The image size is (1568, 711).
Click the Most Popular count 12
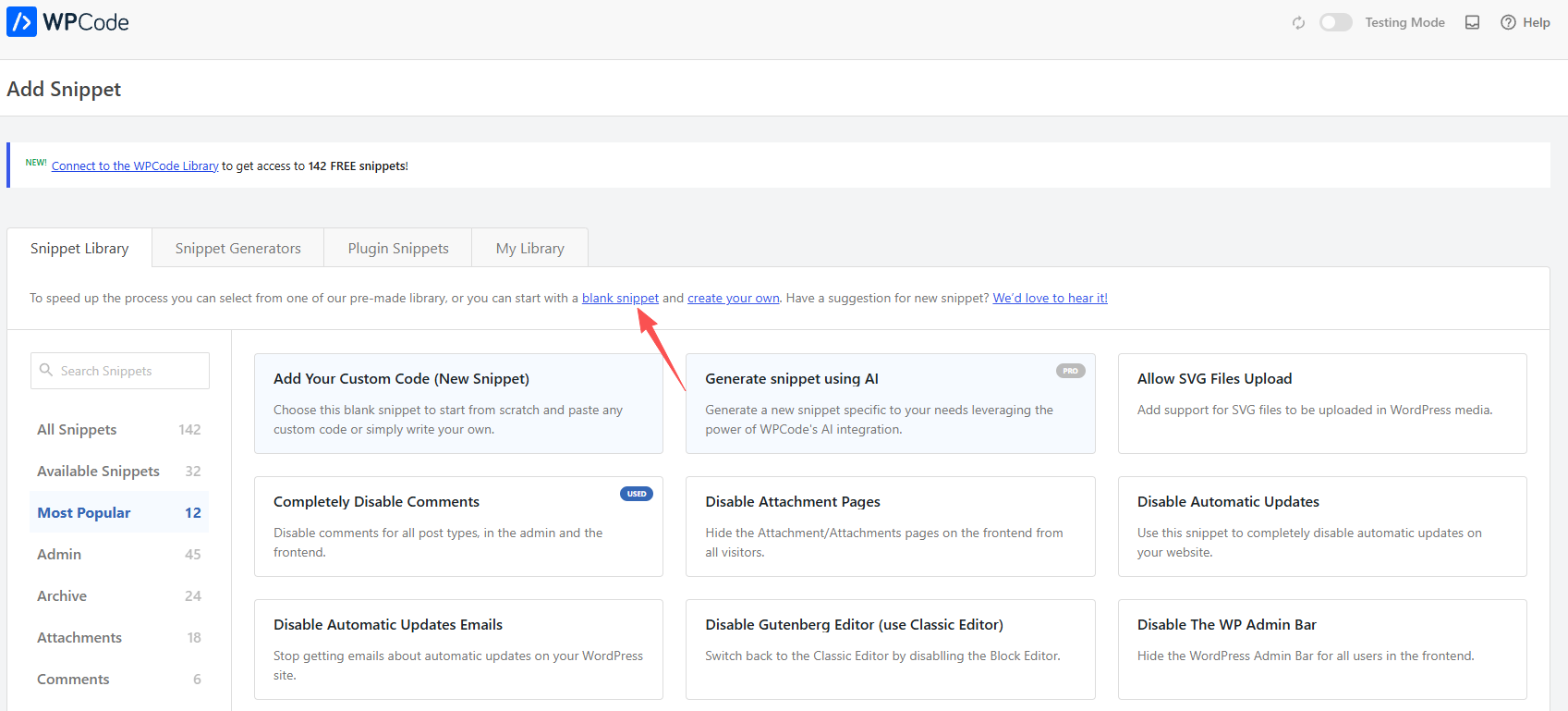point(193,512)
